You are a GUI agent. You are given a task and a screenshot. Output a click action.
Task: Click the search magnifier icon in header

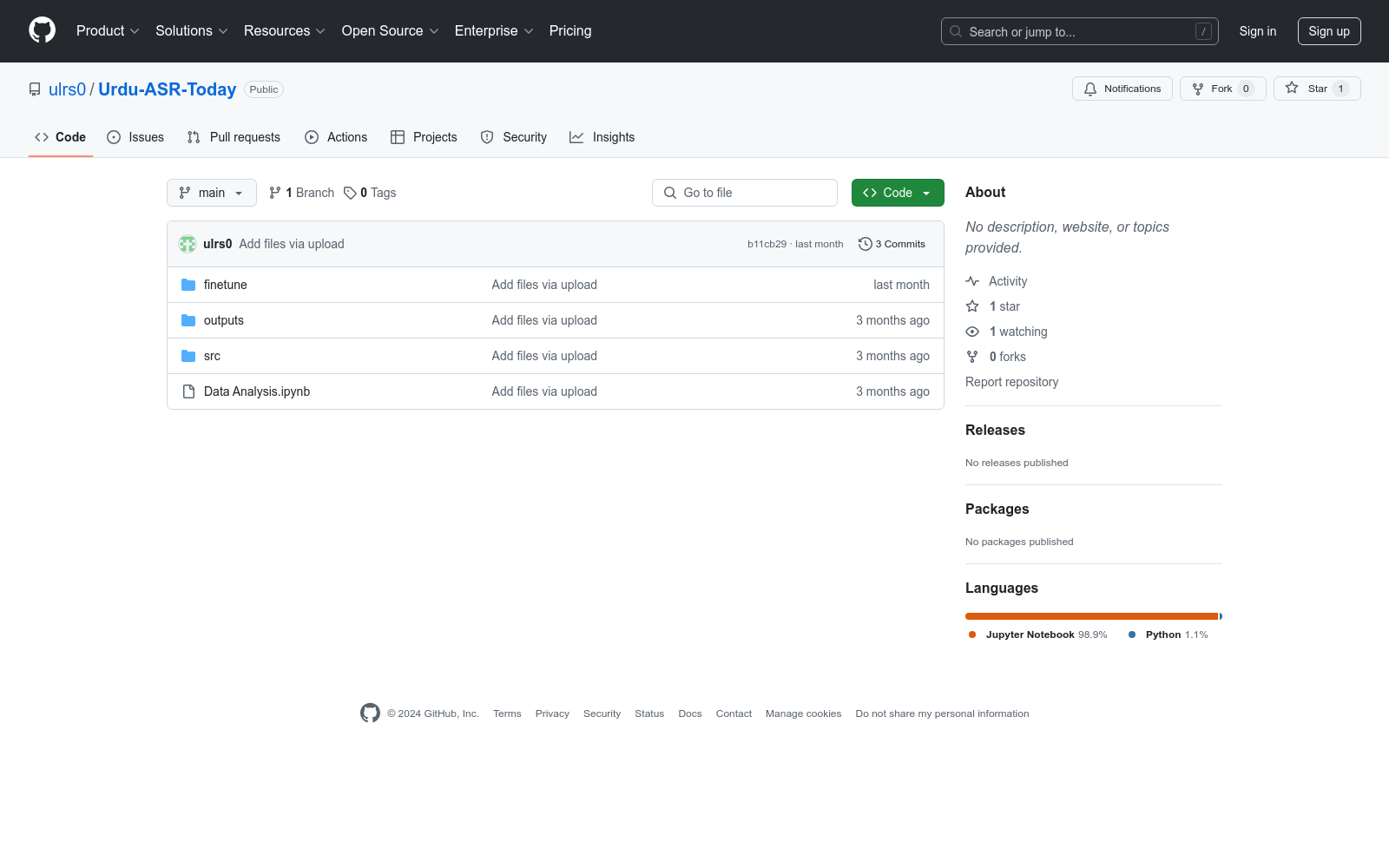click(956, 31)
